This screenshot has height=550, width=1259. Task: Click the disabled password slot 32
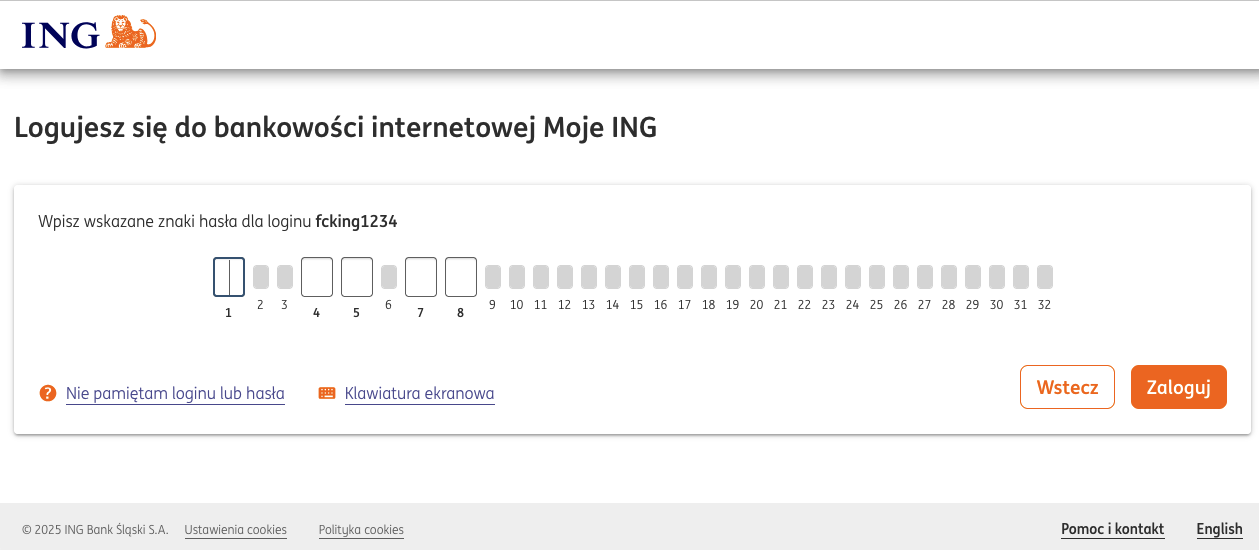1045,277
